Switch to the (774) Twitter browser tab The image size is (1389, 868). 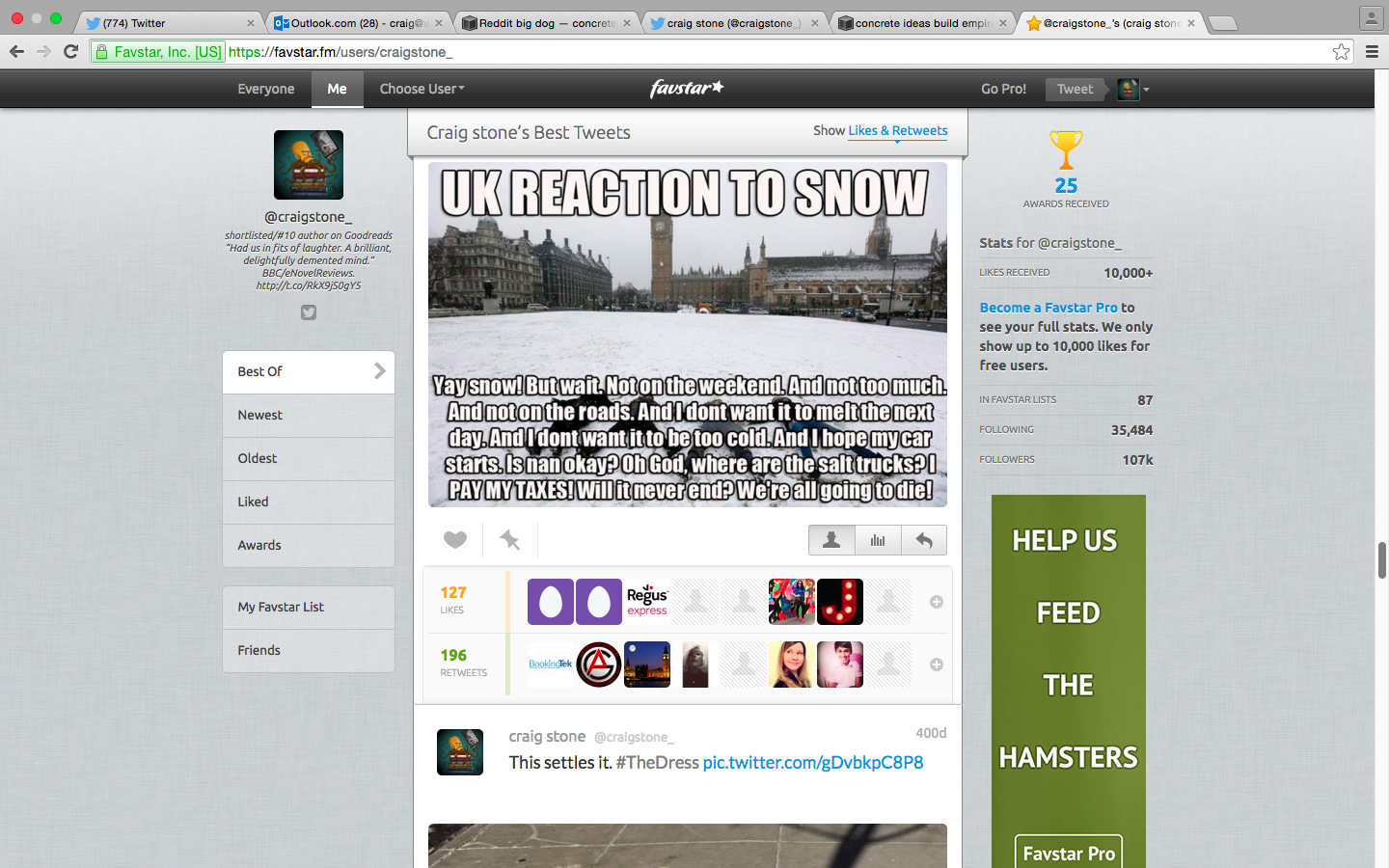pos(170,22)
